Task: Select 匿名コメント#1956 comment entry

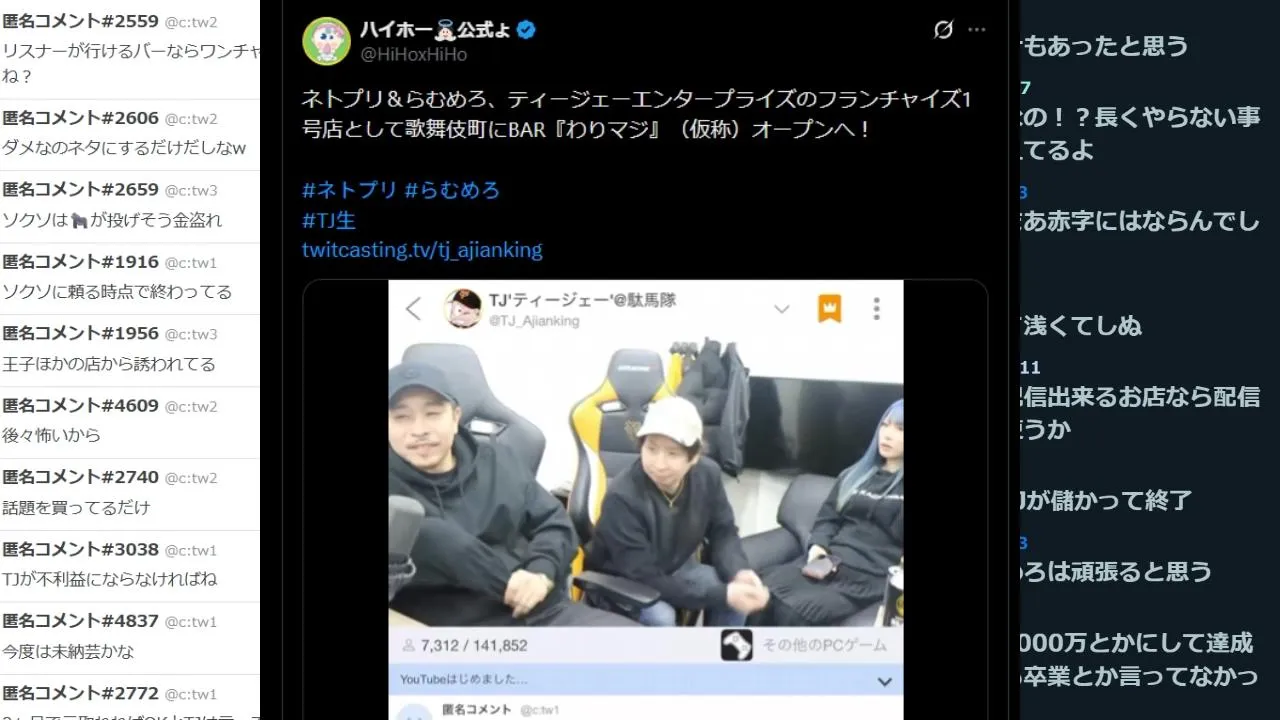Action: click(130, 349)
